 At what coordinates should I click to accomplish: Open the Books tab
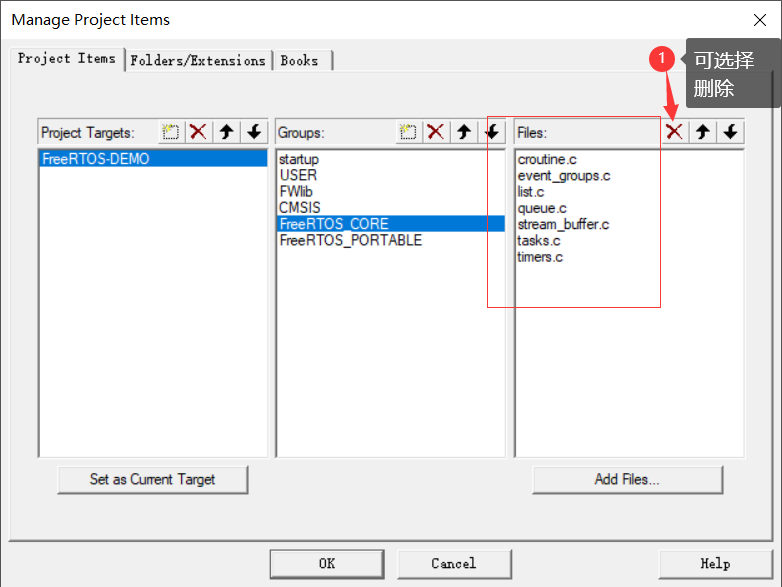click(301, 61)
